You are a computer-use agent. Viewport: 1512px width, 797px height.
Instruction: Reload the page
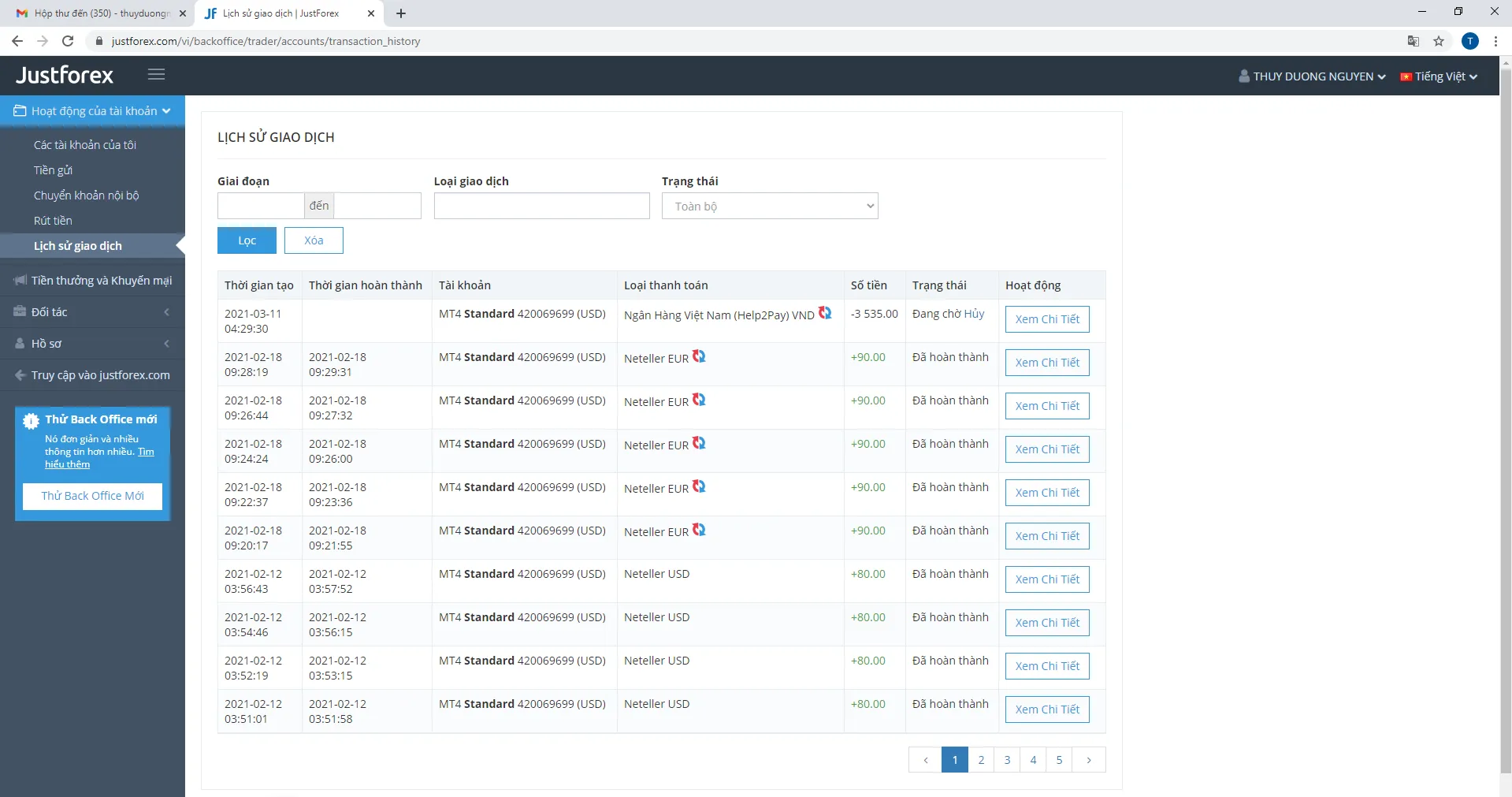(68, 41)
